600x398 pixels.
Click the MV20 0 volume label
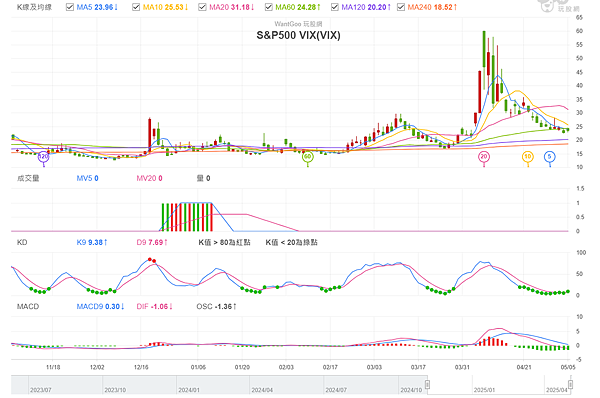[x=149, y=178]
